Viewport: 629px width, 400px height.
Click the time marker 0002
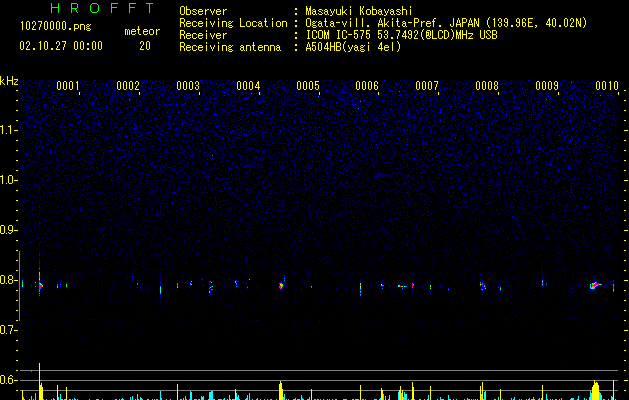coord(128,86)
